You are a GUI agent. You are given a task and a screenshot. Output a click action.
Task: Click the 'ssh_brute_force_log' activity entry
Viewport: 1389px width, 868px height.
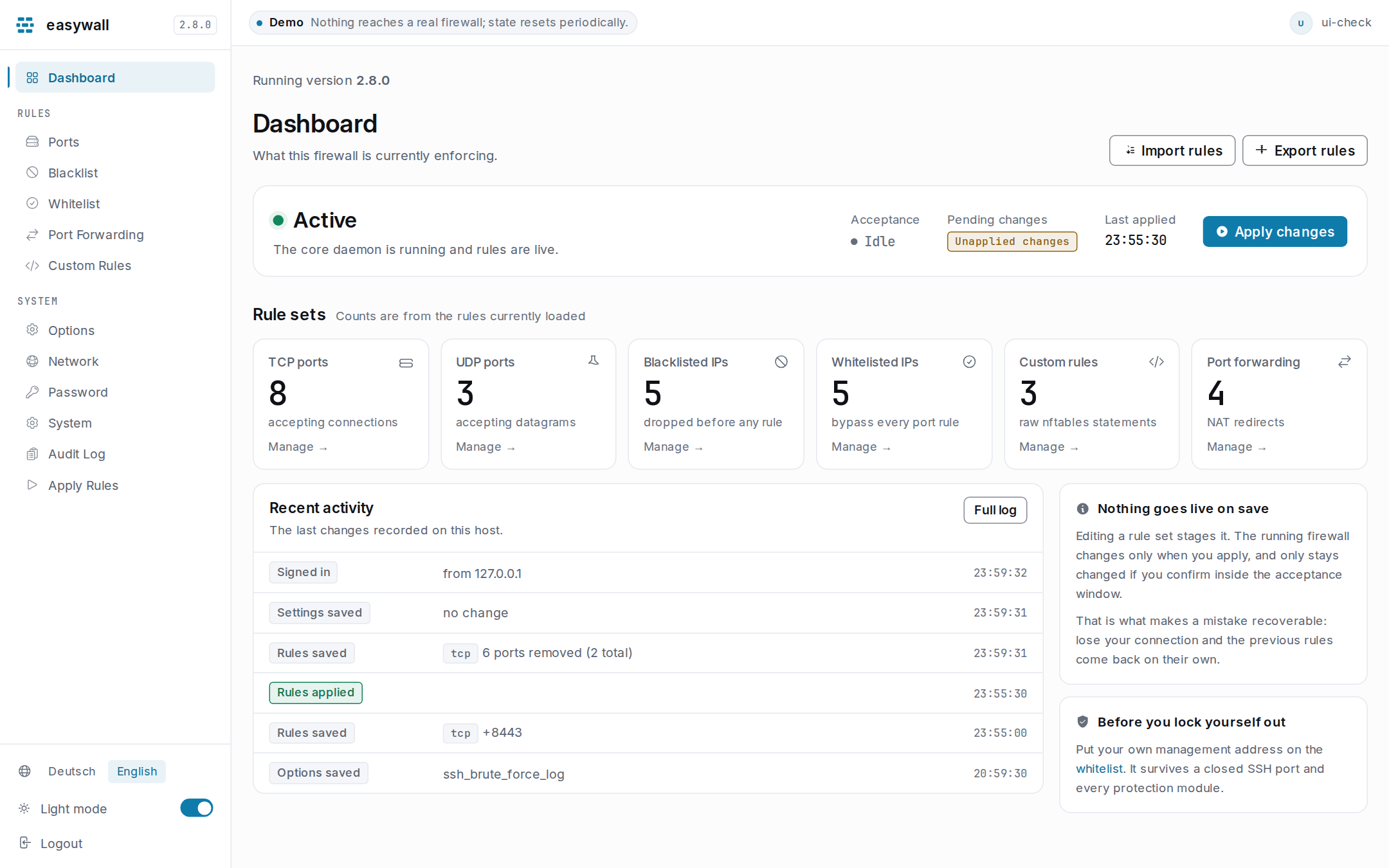point(504,773)
